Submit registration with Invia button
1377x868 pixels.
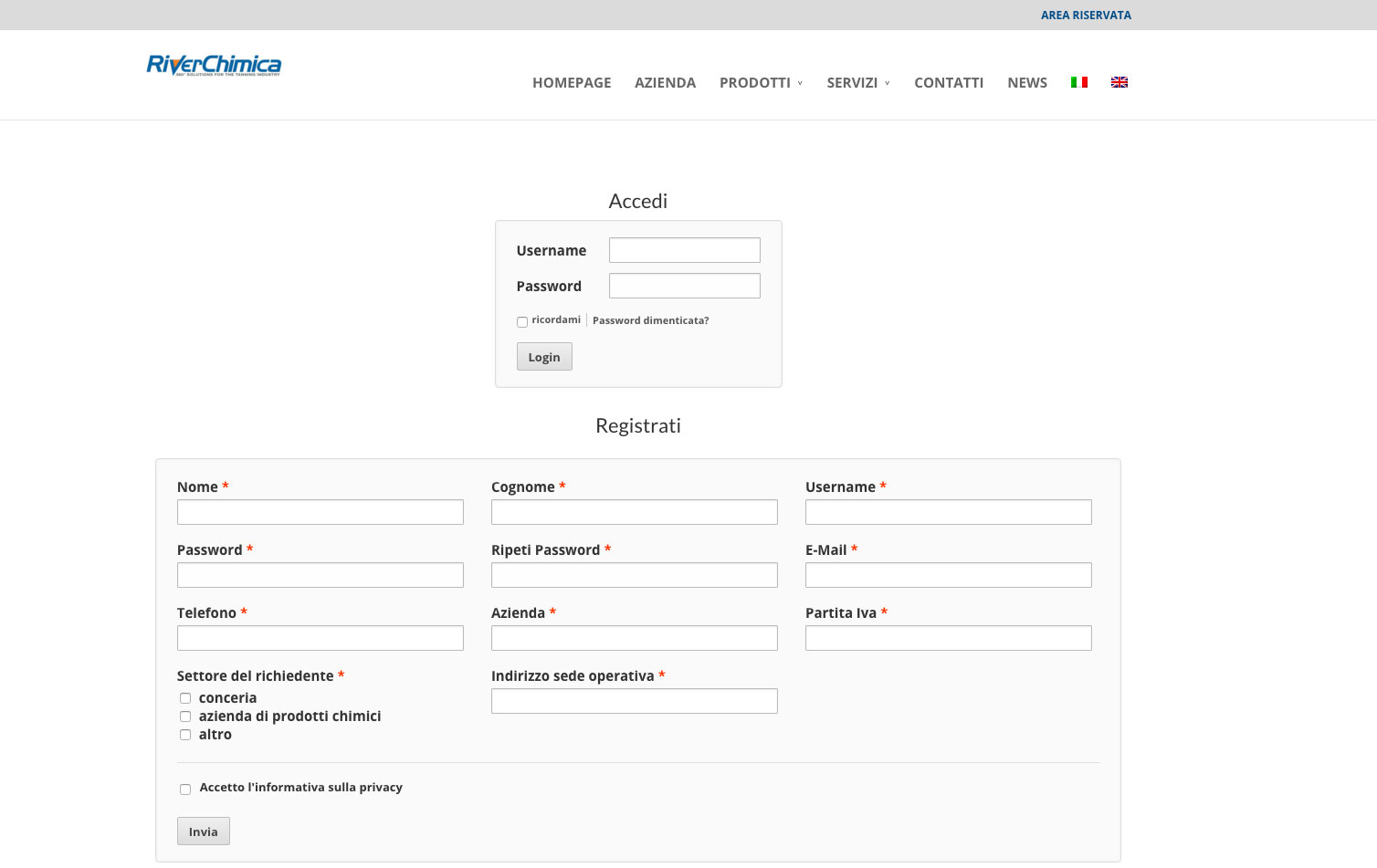[x=204, y=831]
